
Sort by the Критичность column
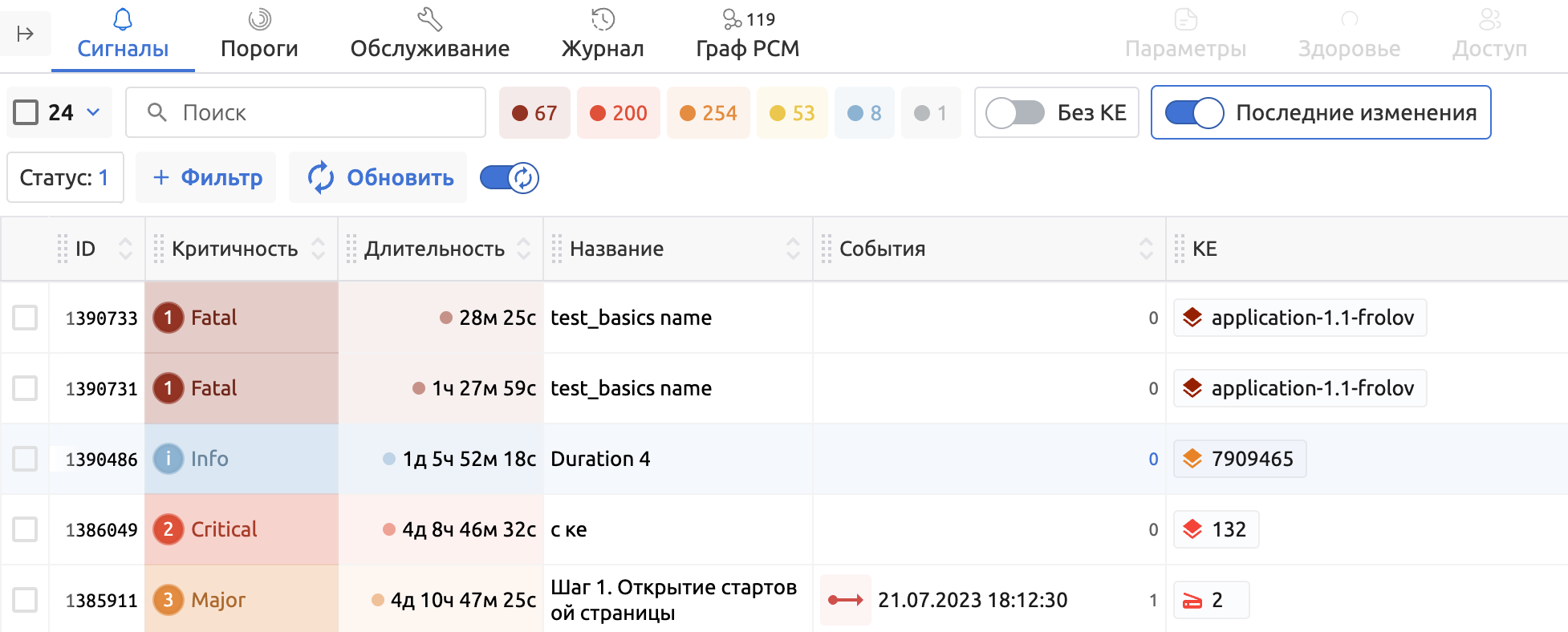(319, 249)
